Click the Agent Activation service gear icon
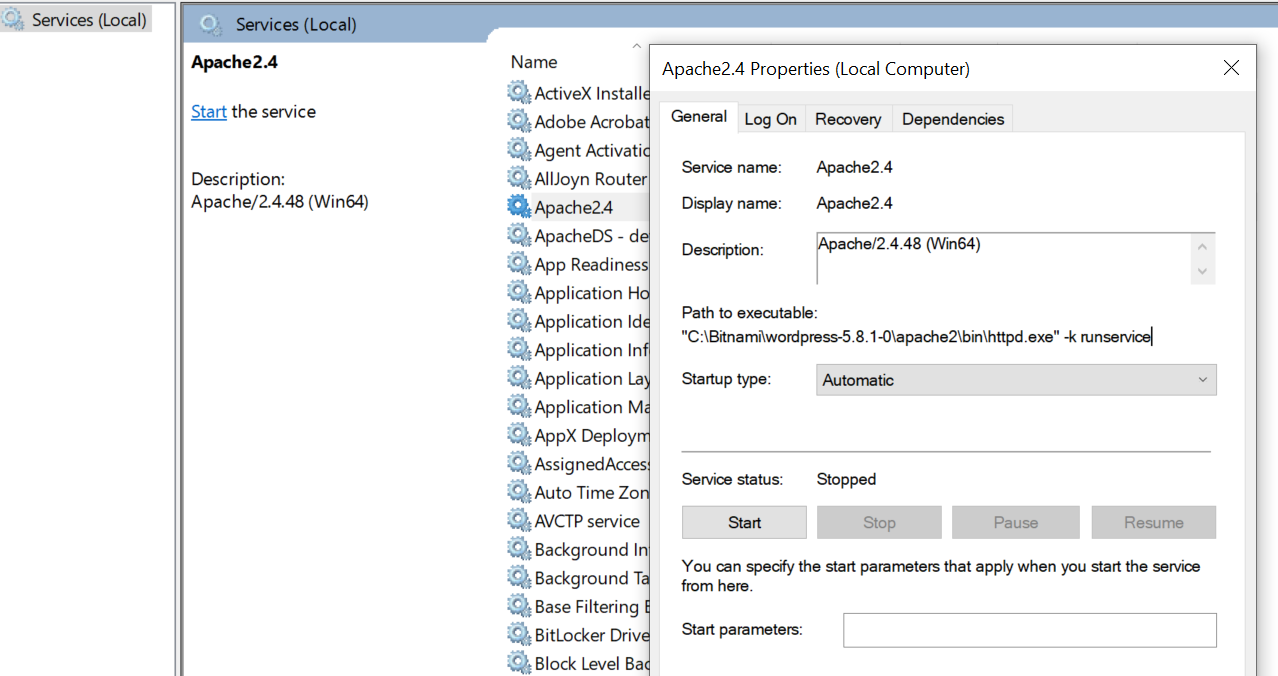This screenshot has height=676, width=1278. tap(519, 150)
